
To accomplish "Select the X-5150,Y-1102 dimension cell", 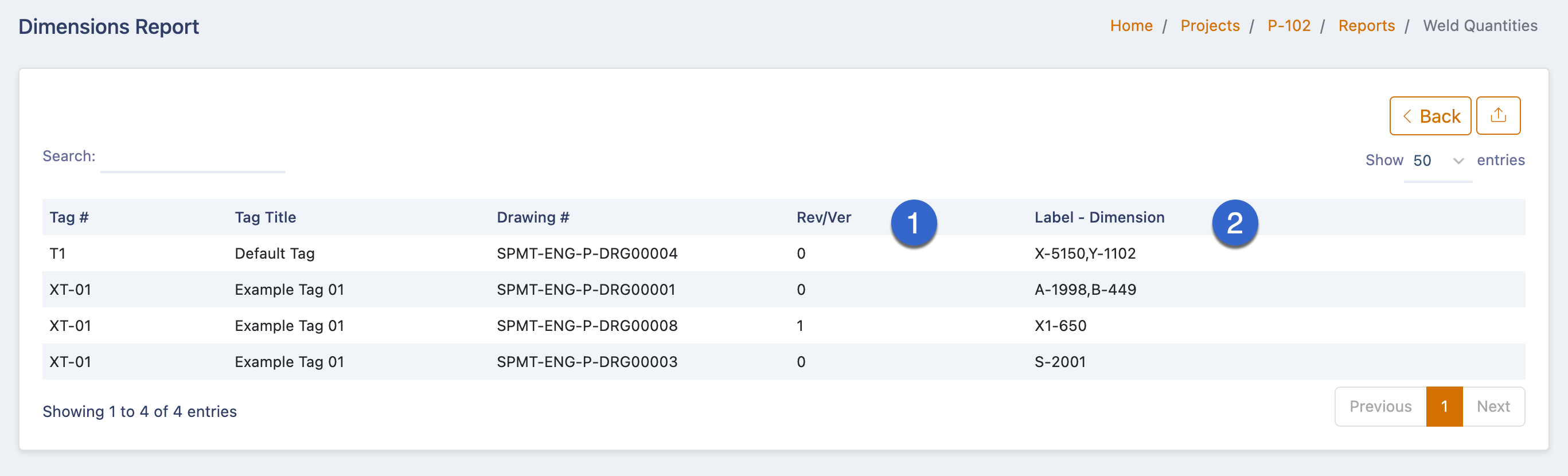I will pyautogui.click(x=1085, y=253).
